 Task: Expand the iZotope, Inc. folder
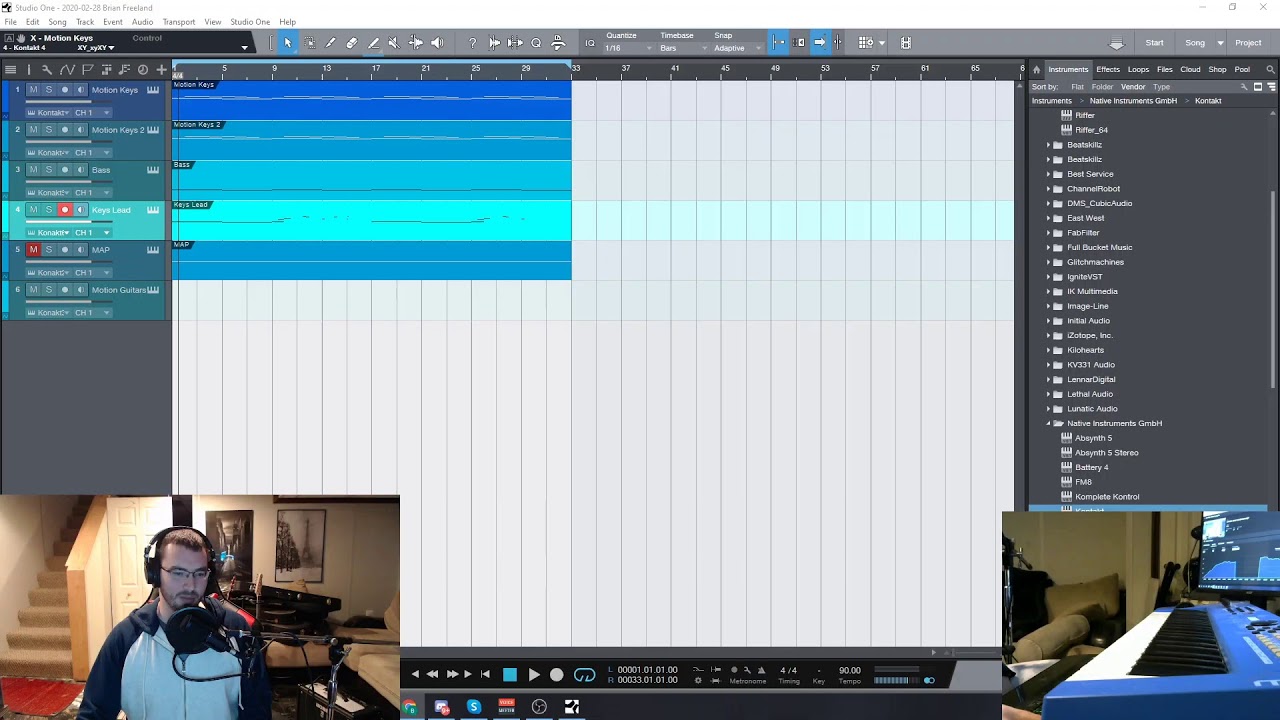click(1048, 336)
